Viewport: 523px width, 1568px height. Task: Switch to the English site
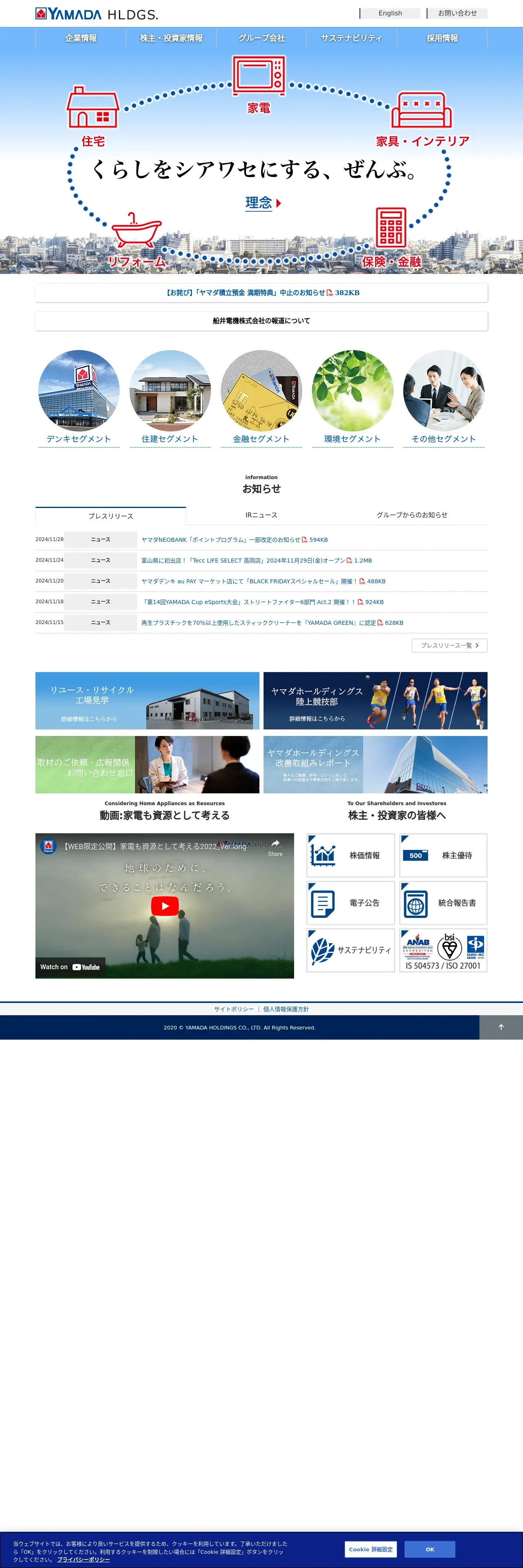(x=390, y=13)
